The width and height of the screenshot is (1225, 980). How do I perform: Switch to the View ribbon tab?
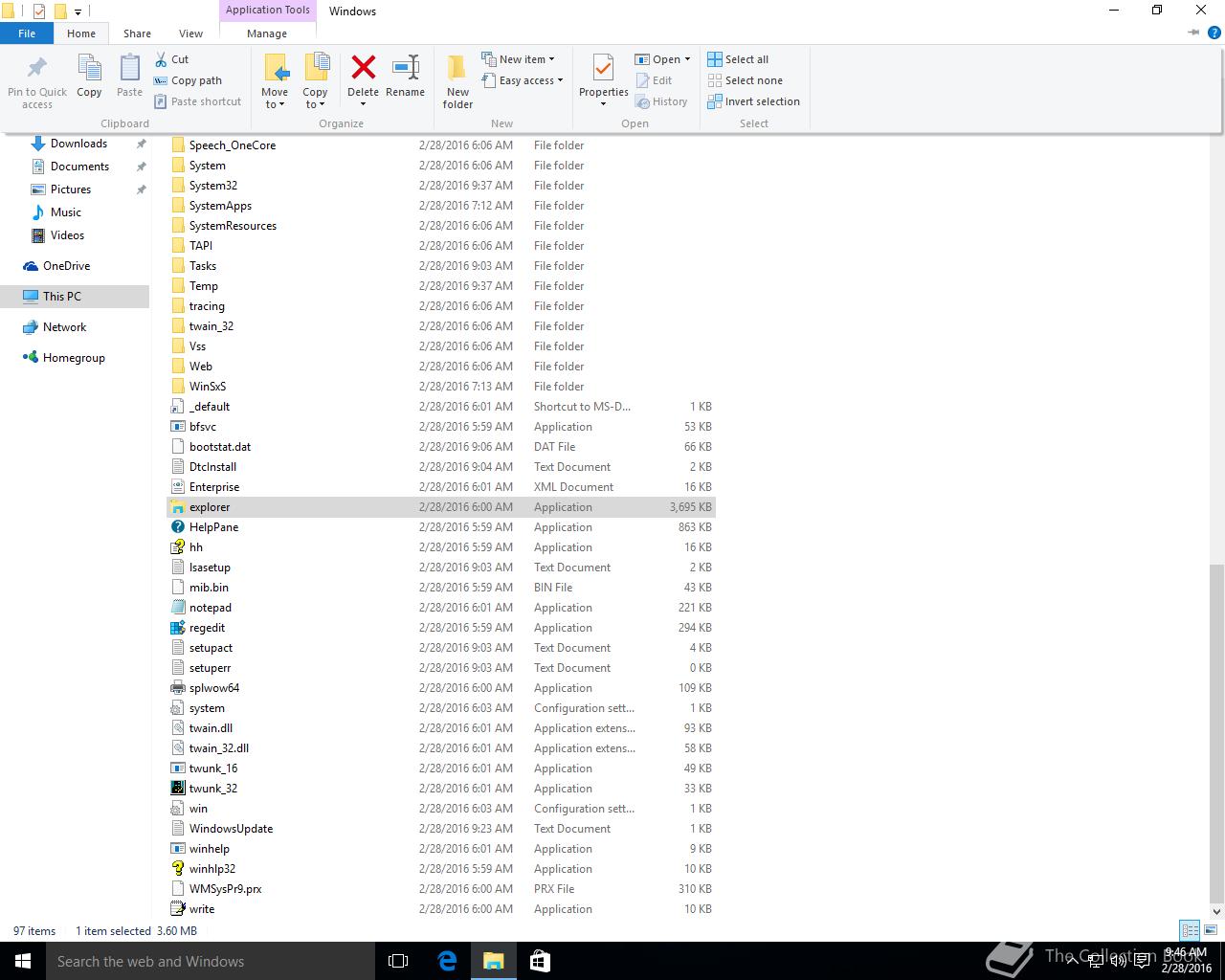pos(190,33)
